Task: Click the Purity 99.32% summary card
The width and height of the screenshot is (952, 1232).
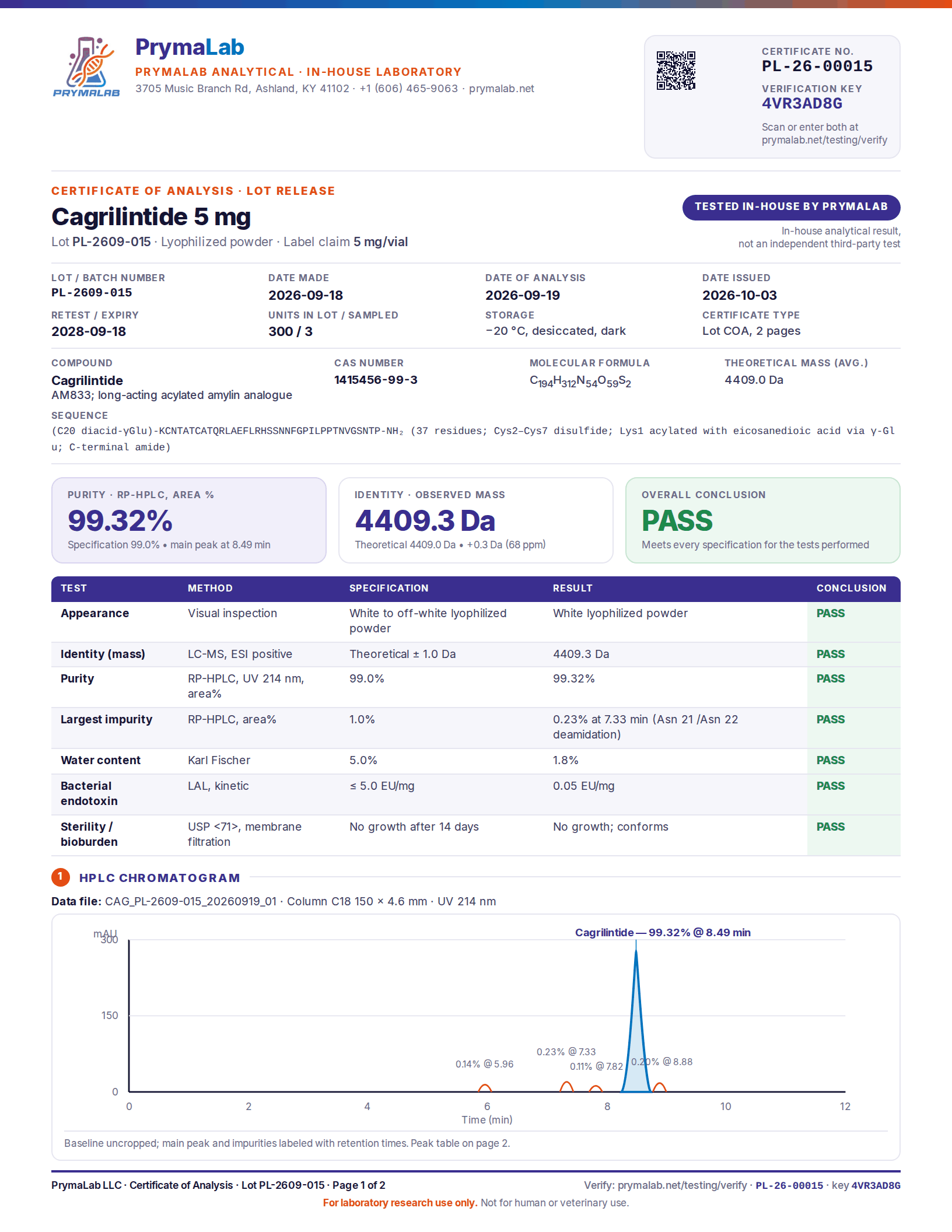Action: (189, 520)
